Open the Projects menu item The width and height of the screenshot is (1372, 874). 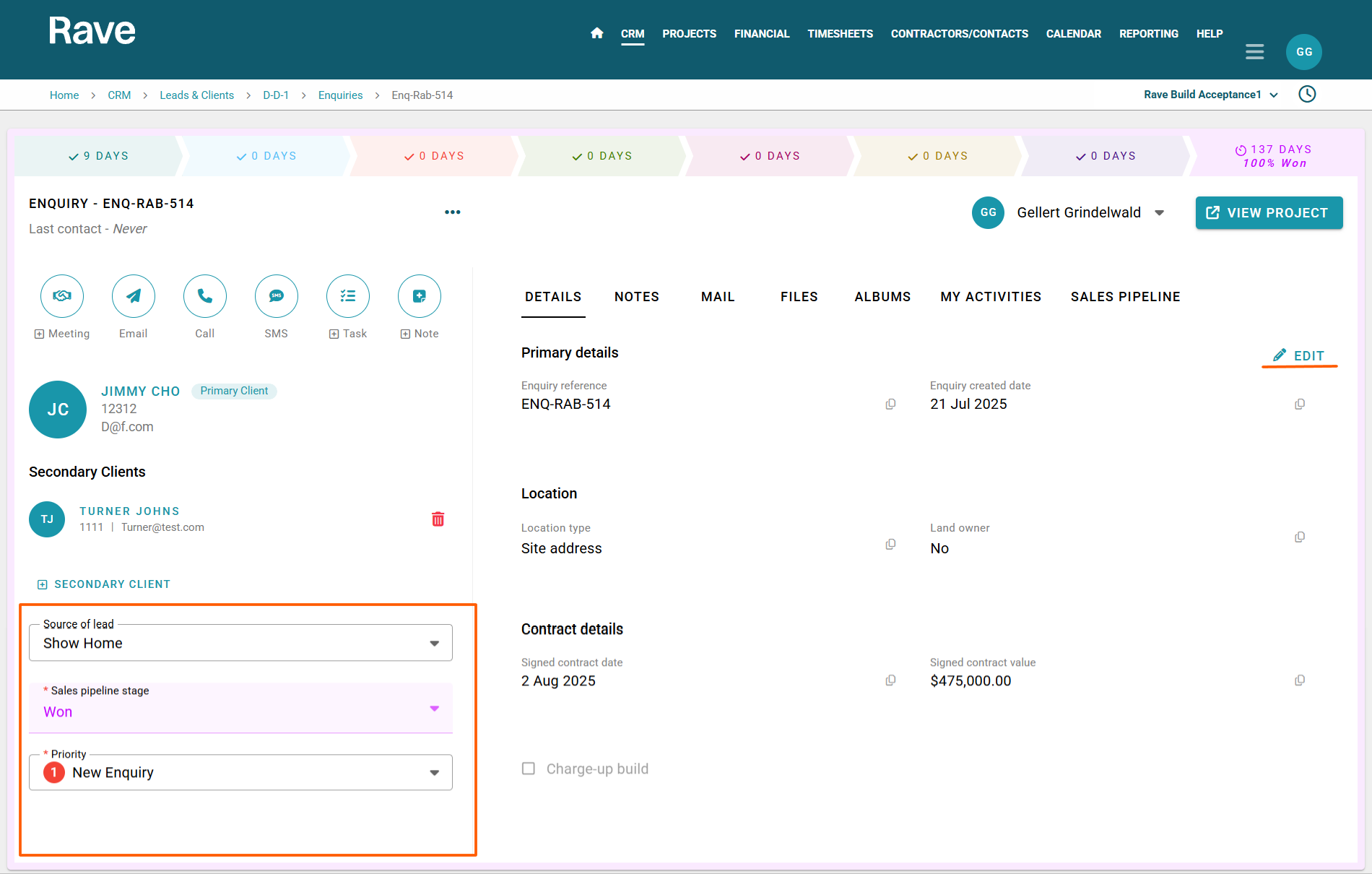(689, 34)
